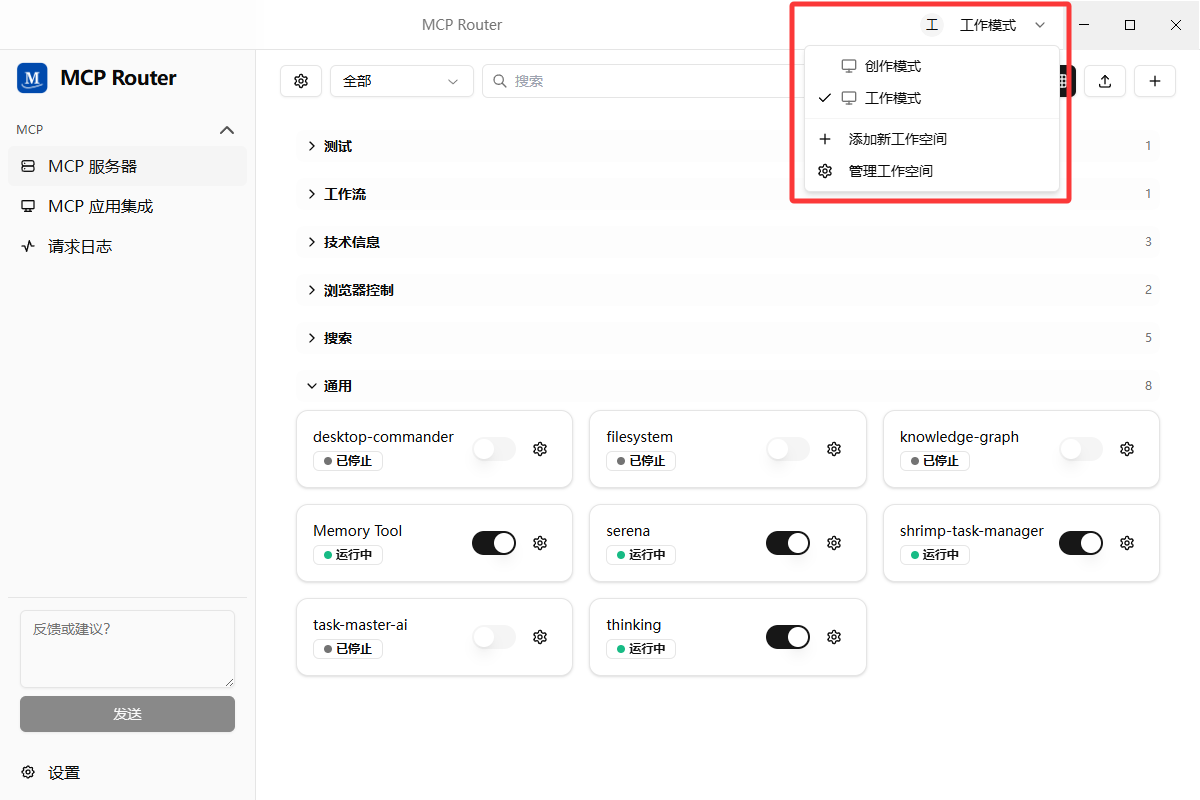Click the 反馈或建议 feedback text box

click(127, 649)
